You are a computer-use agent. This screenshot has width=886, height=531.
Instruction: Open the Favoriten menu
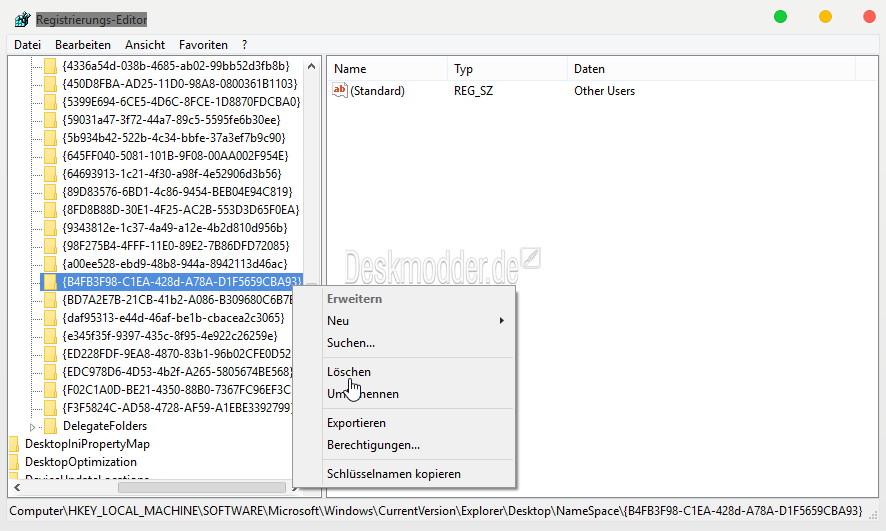click(203, 45)
